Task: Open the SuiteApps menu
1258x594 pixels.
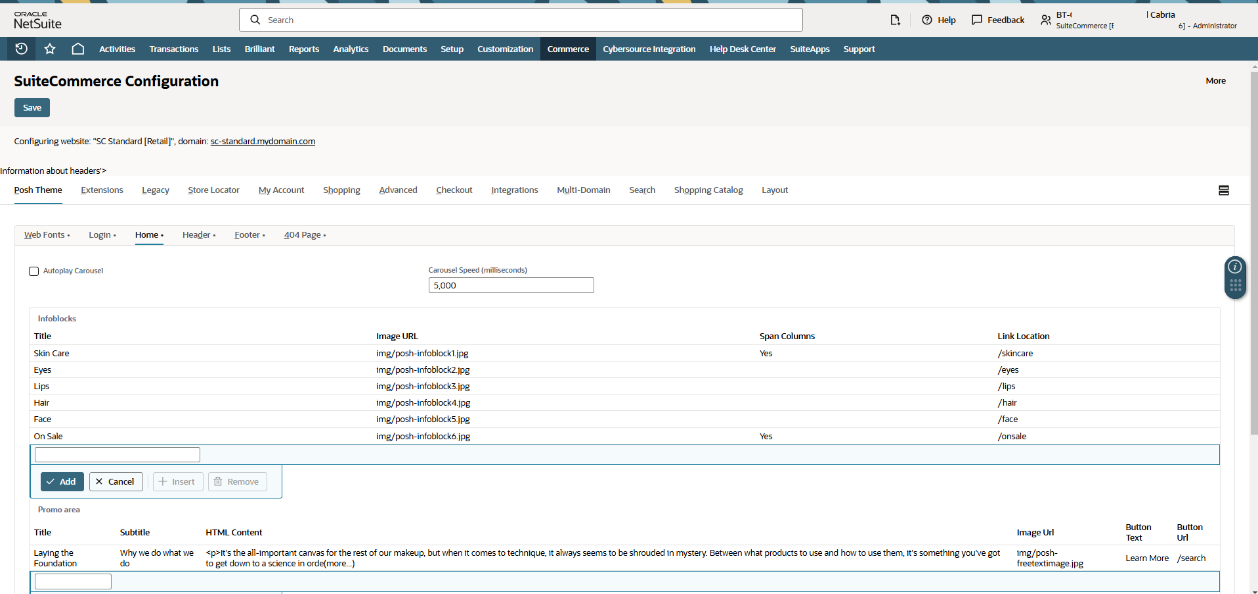Action: click(810, 49)
